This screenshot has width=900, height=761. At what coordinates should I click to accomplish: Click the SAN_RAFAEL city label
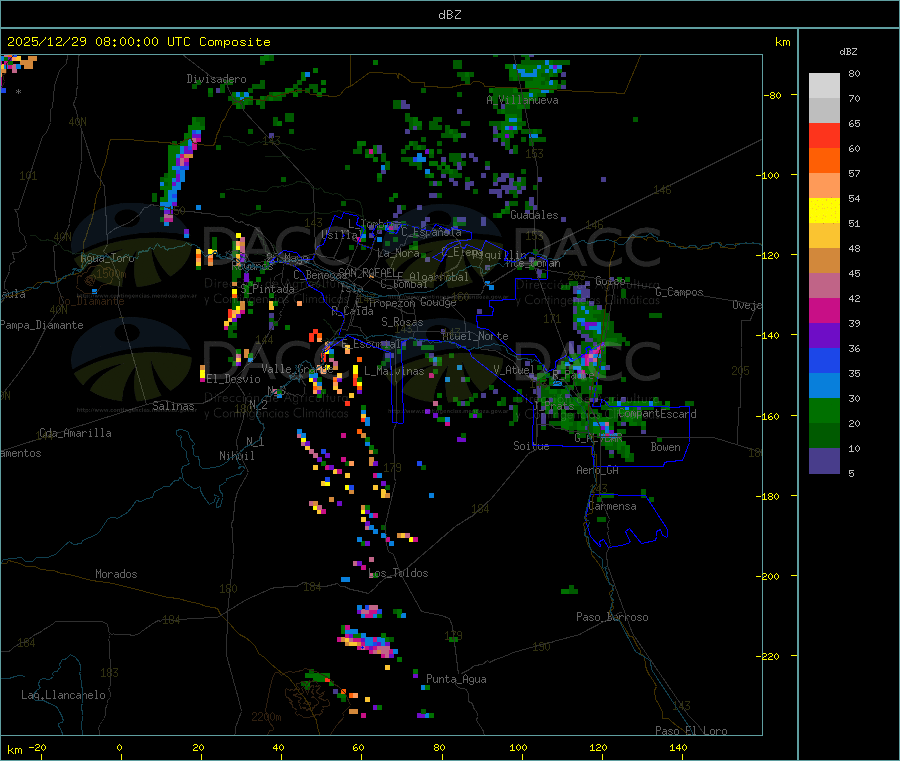click(367, 272)
